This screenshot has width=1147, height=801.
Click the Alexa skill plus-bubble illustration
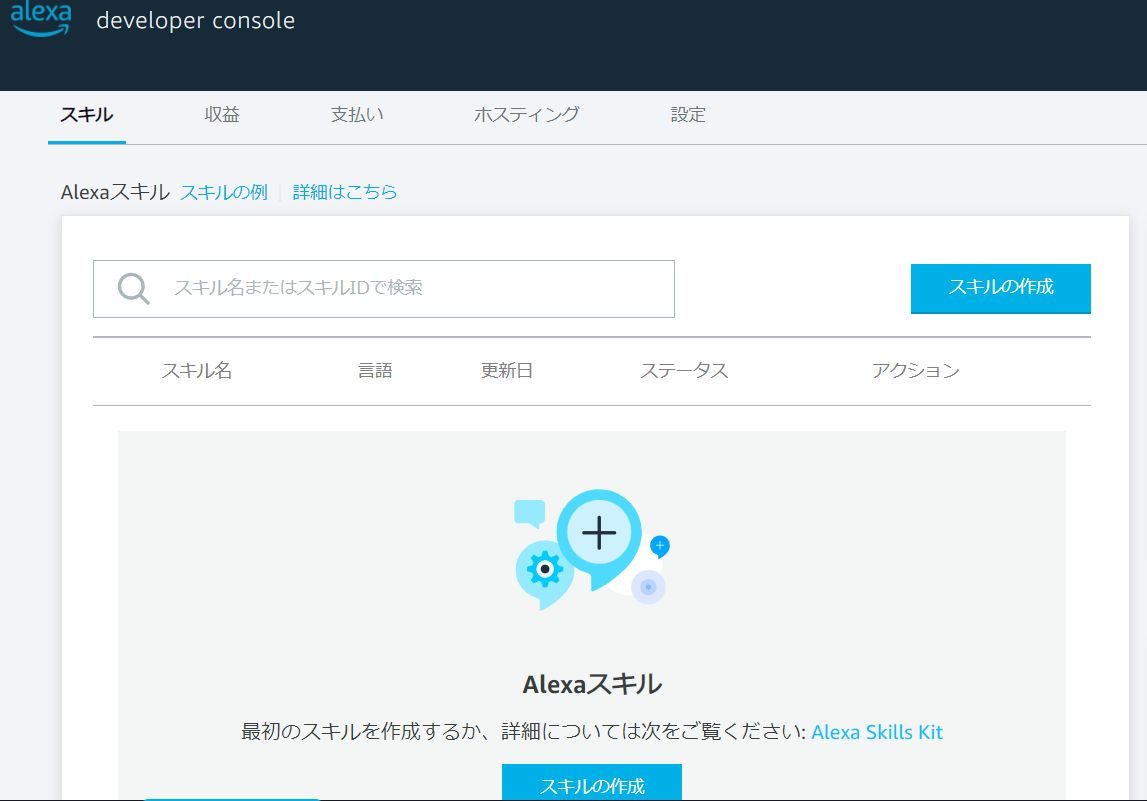pyautogui.click(x=592, y=550)
